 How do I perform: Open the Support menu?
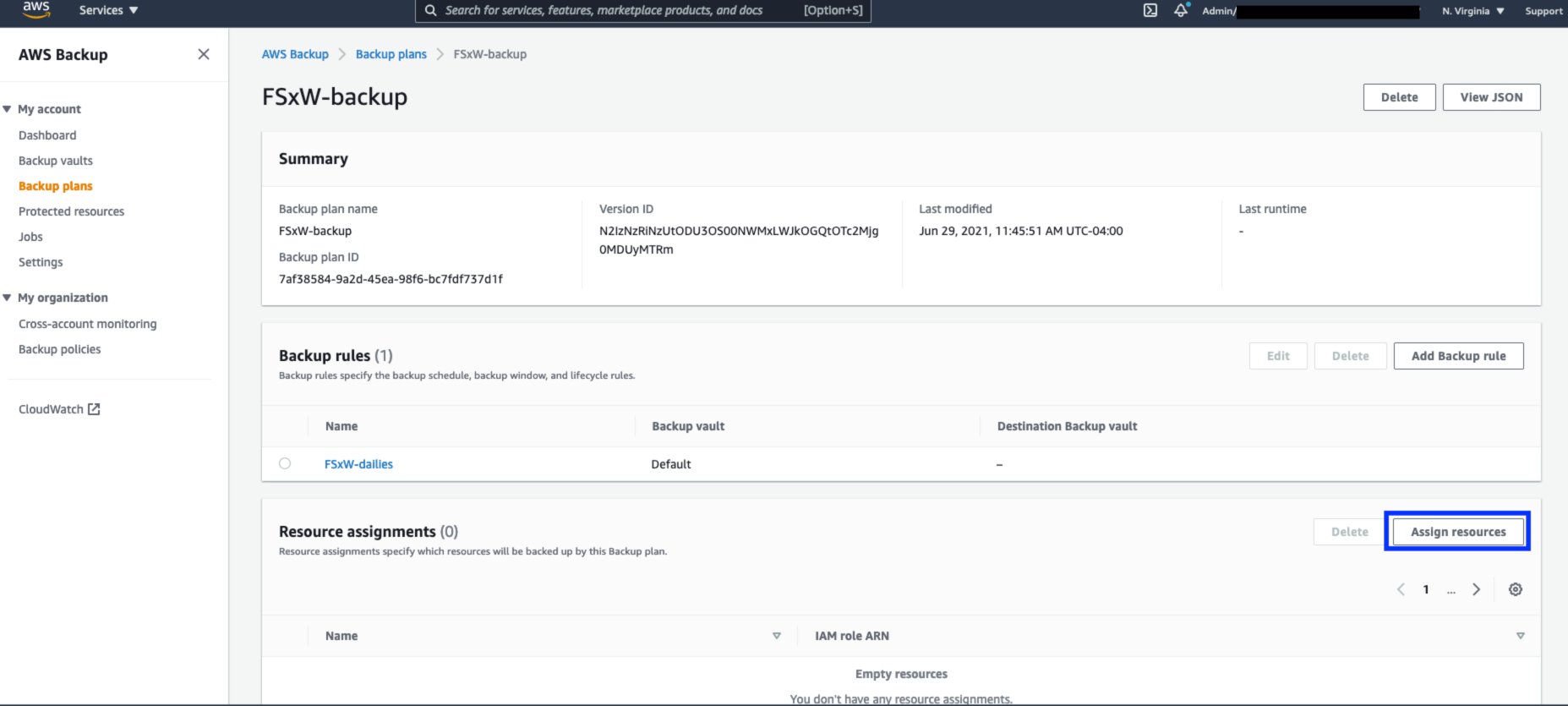(x=1543, y=11)
